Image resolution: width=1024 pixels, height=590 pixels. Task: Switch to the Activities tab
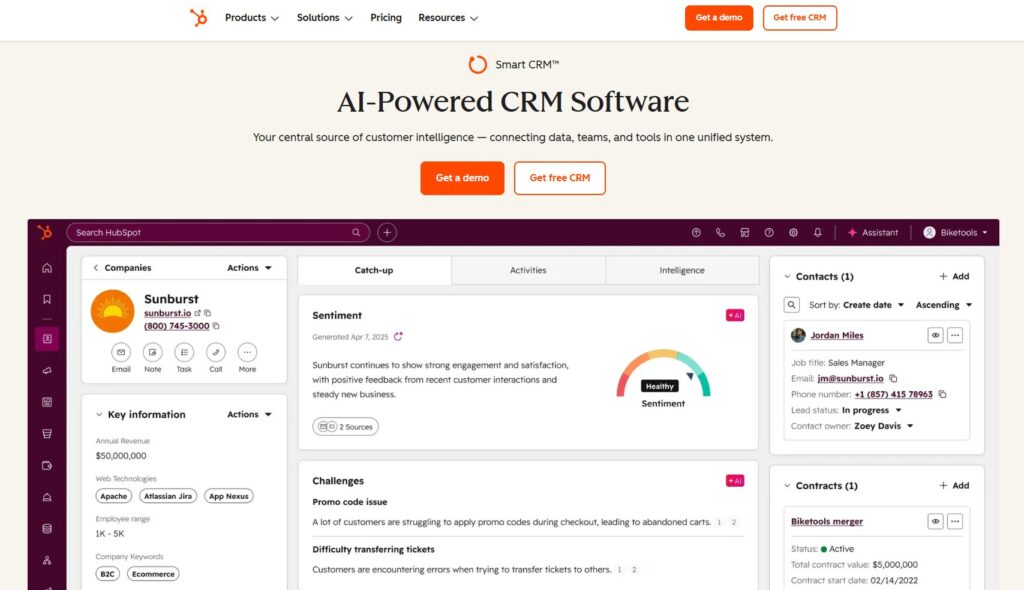click(528, 270)
